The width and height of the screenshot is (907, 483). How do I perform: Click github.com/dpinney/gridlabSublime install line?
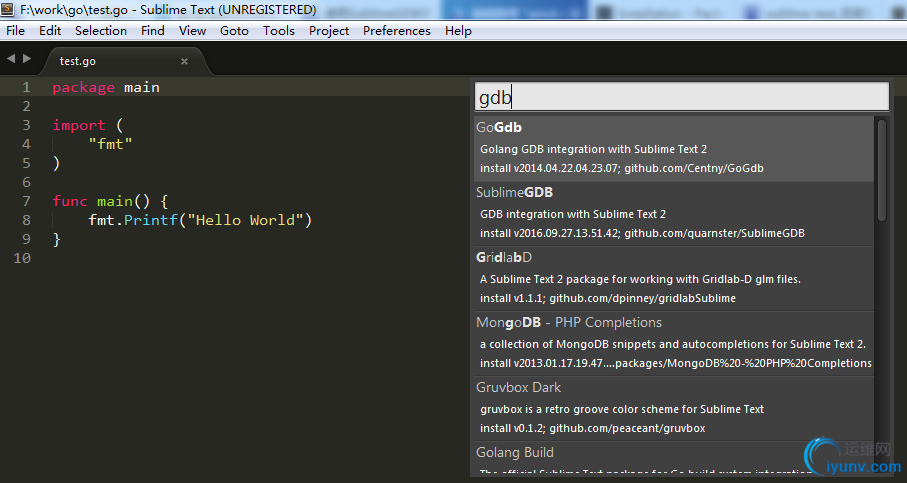pyautogui.click(x=608, y=298)
